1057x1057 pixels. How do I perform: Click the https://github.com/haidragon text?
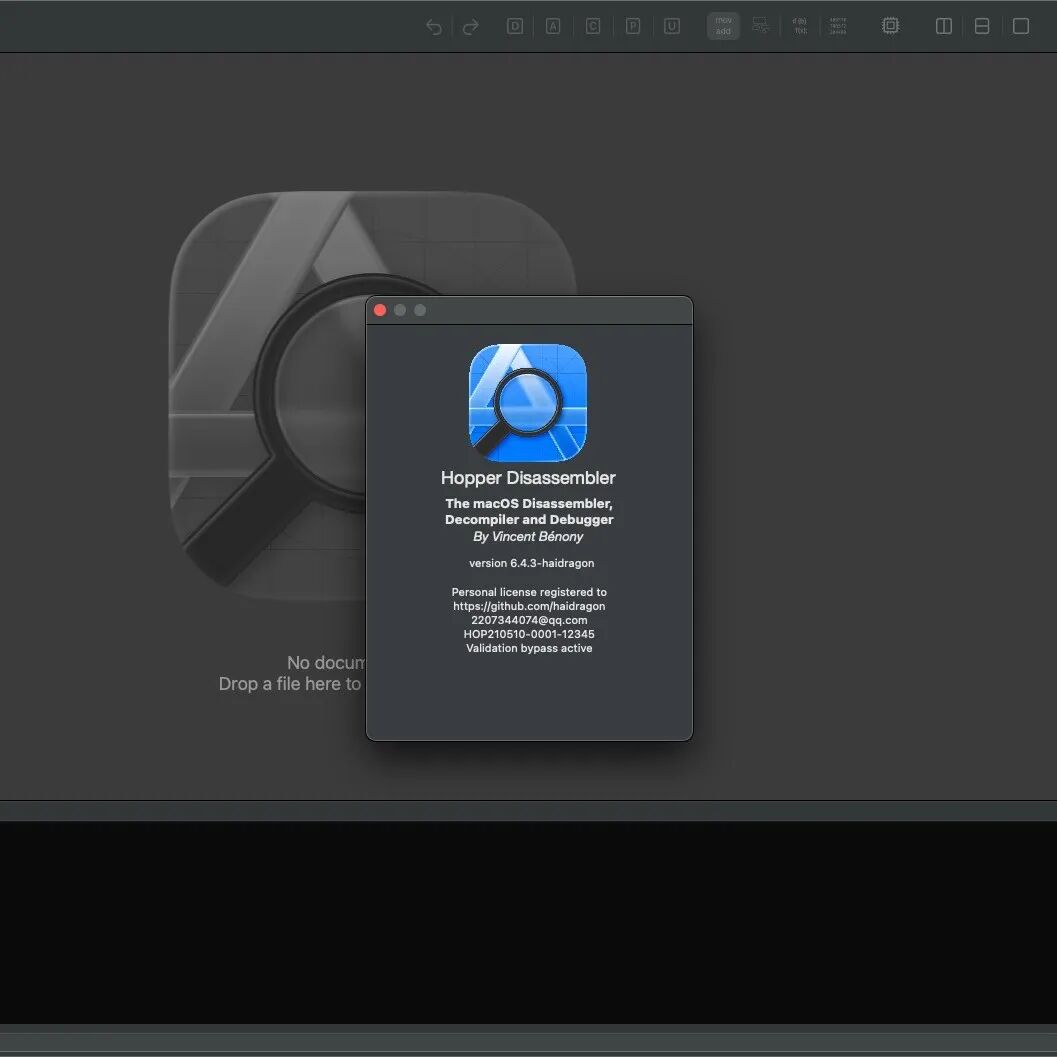pyautogui.click(x=529, y=606)
